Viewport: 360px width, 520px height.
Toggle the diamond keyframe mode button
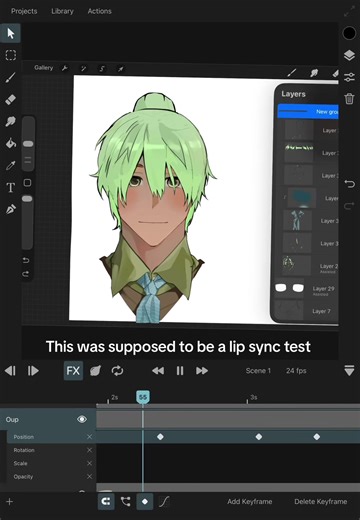coord(145,502)
